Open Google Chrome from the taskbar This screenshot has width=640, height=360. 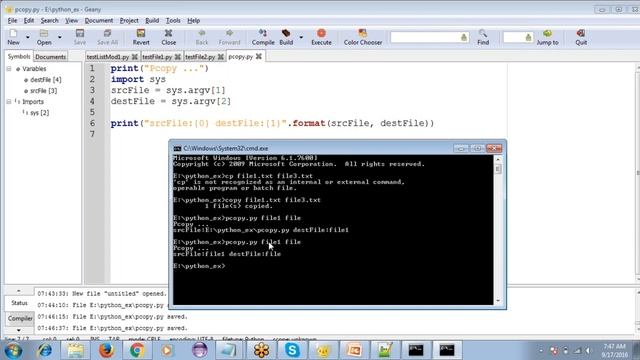coord(138,350)
